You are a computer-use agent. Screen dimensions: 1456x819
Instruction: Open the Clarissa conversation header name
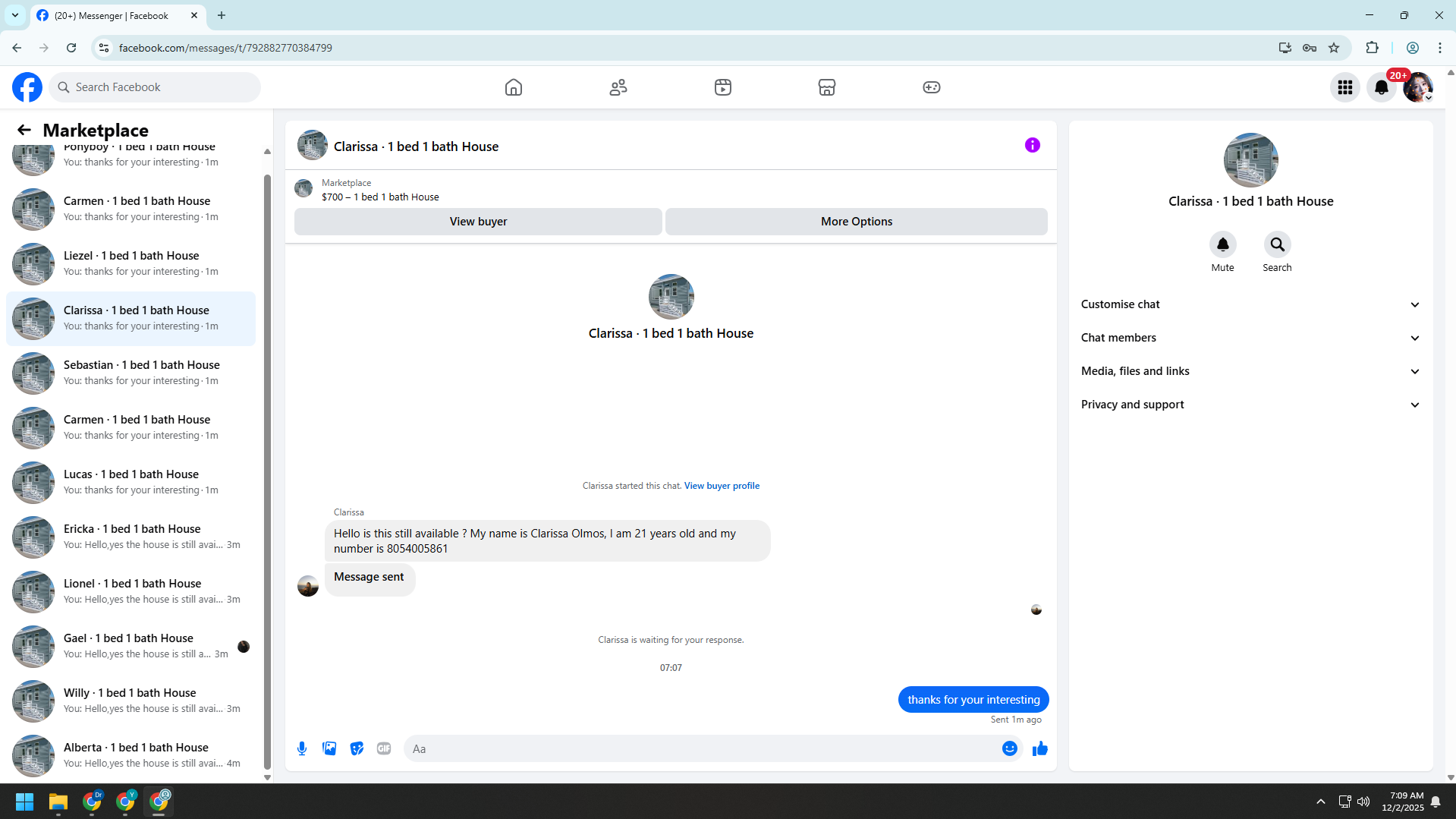(x=416, y=146)
